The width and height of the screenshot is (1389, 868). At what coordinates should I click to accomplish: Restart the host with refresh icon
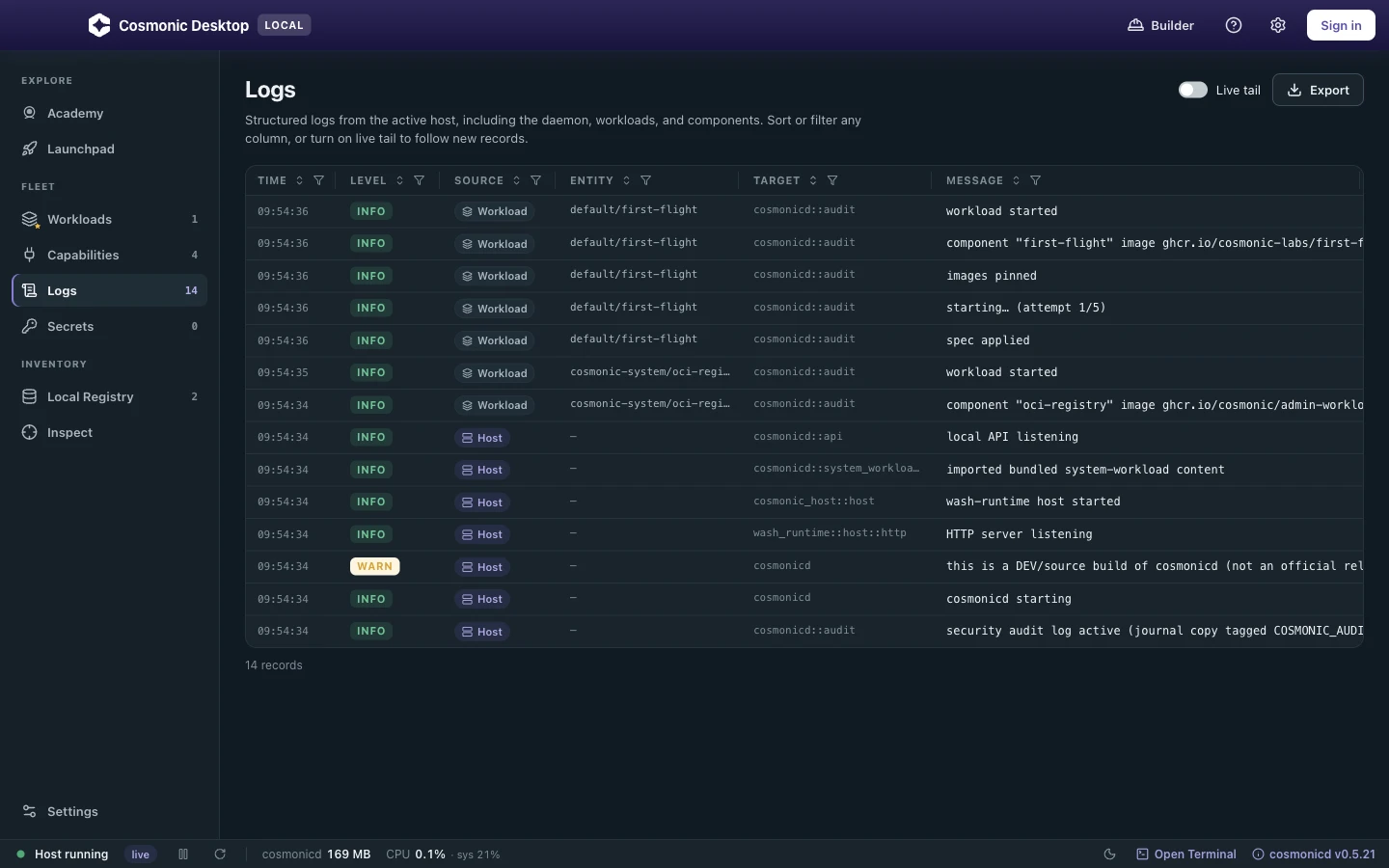coord(220,854)
